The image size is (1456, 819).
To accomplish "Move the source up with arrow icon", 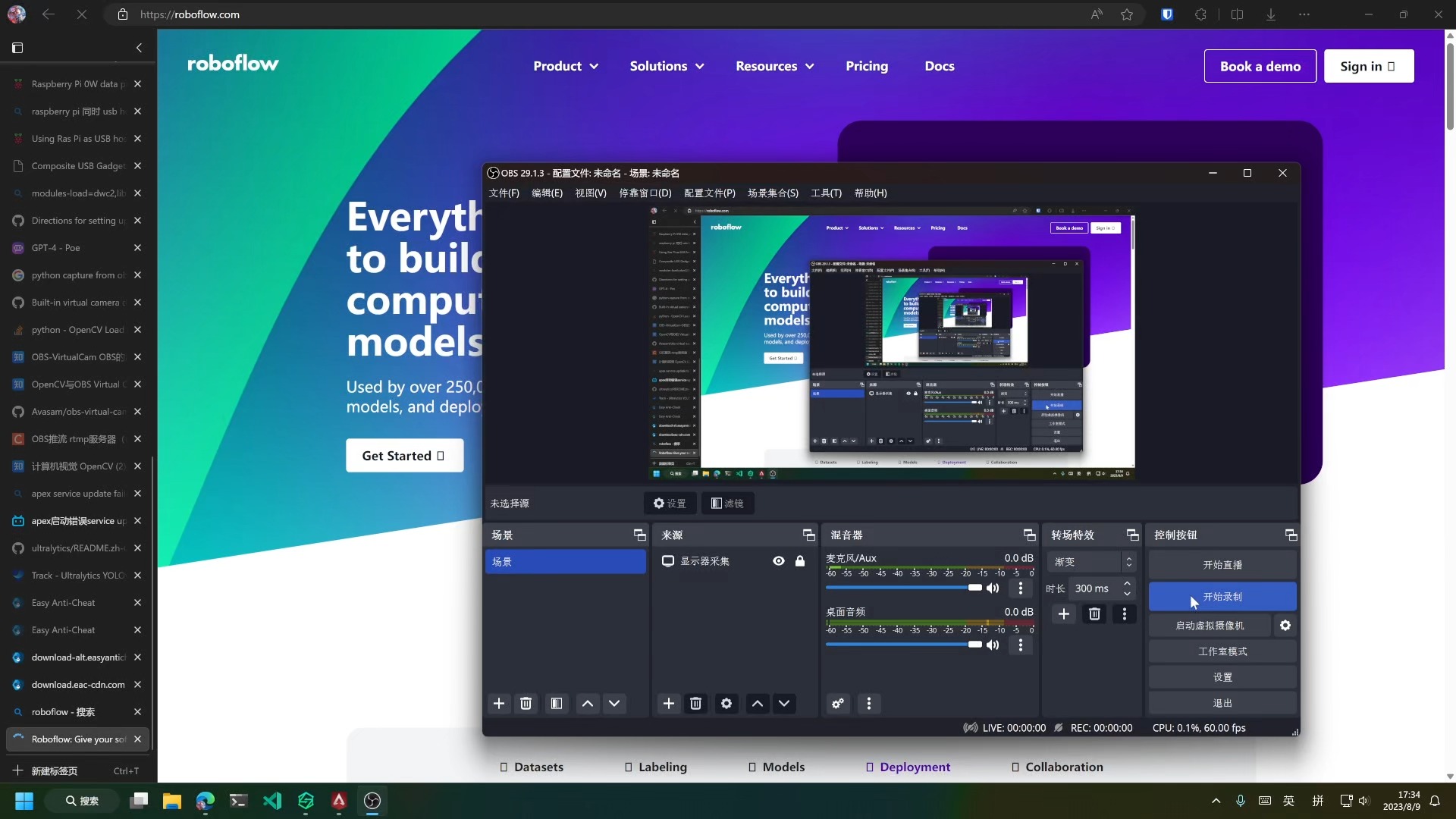I will pyautogui.click(x=757, y=704).
